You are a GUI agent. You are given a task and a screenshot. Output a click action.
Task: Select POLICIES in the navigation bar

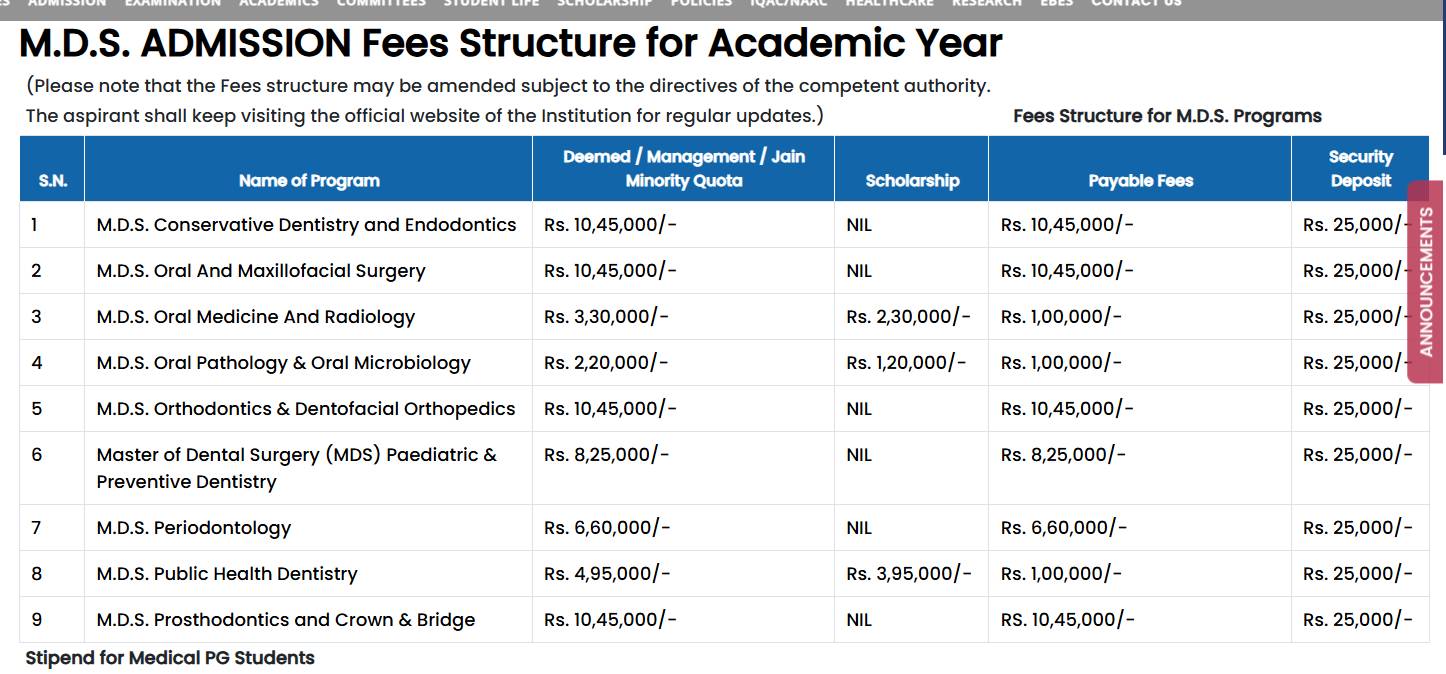pyautogui.click(x=701, y=3)
